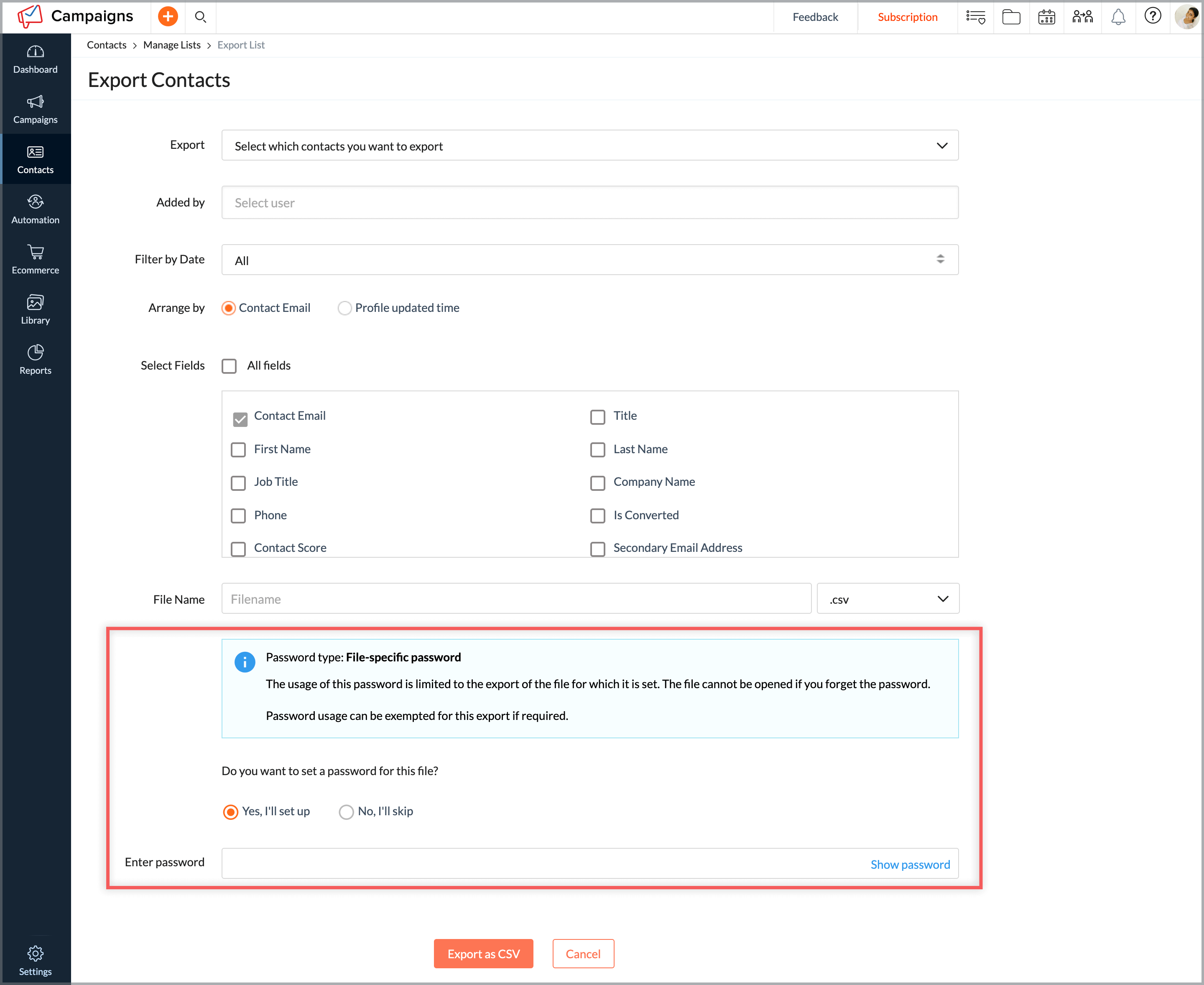This screenshot has width=1204, height=985.
Task: Expand the Export contacts dropdown
Action: [589, 146]
